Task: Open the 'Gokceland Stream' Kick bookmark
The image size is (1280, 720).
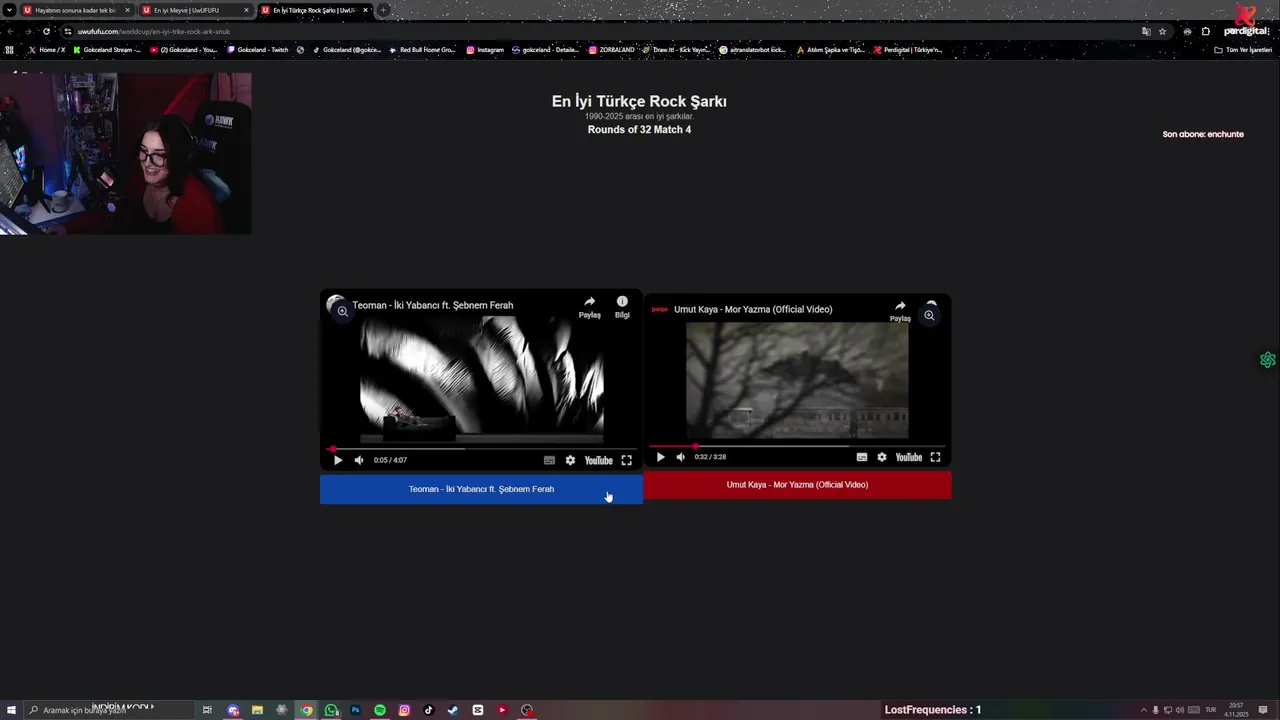Action: point(108,49)
